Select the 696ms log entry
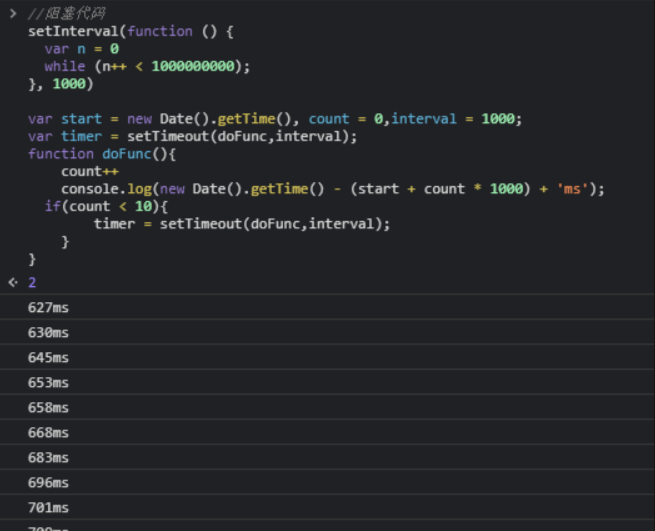This screenshot has height=531, width=655. tap(328, 483)
